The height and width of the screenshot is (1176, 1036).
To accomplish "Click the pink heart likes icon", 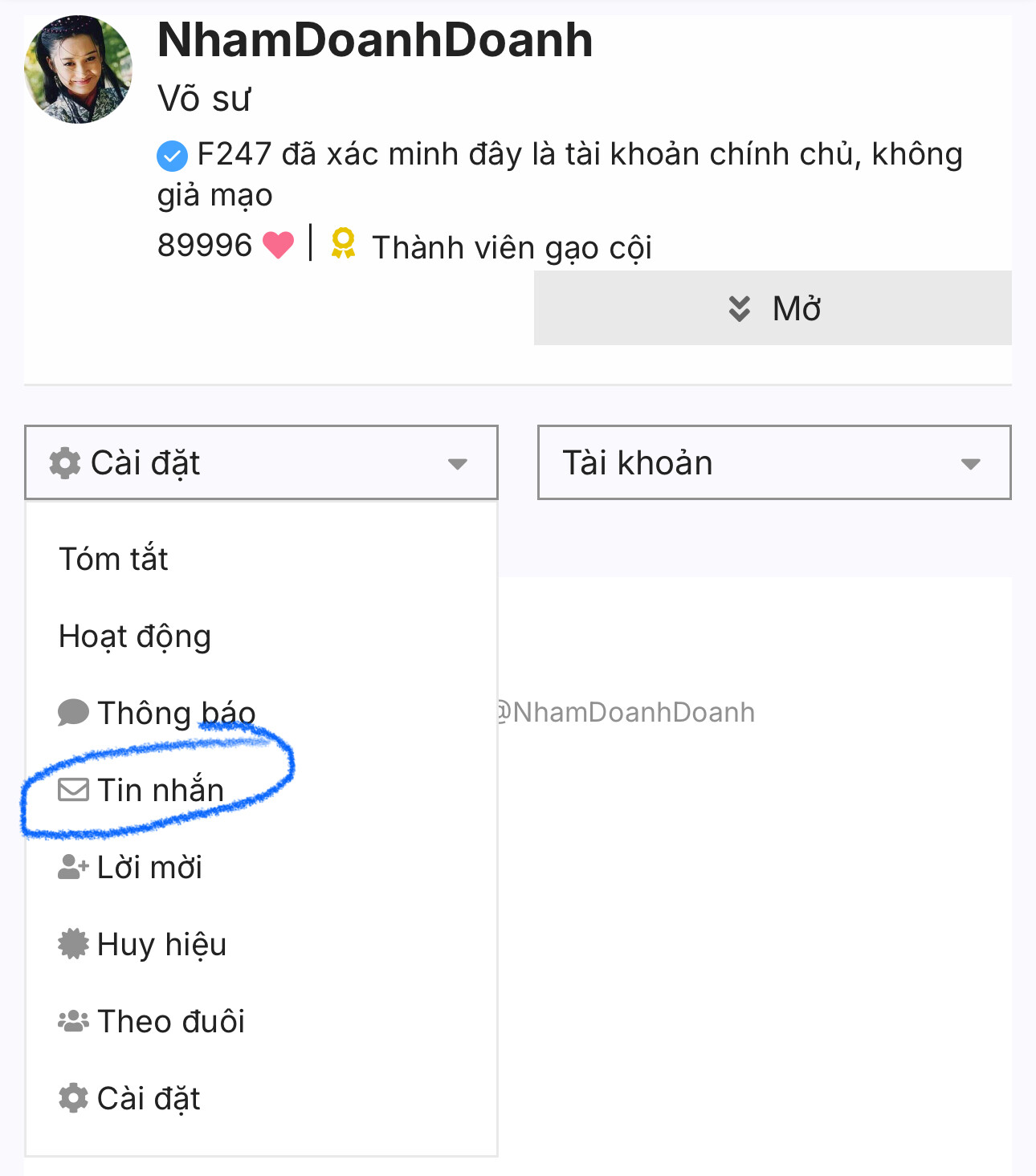I will point(278,245).
